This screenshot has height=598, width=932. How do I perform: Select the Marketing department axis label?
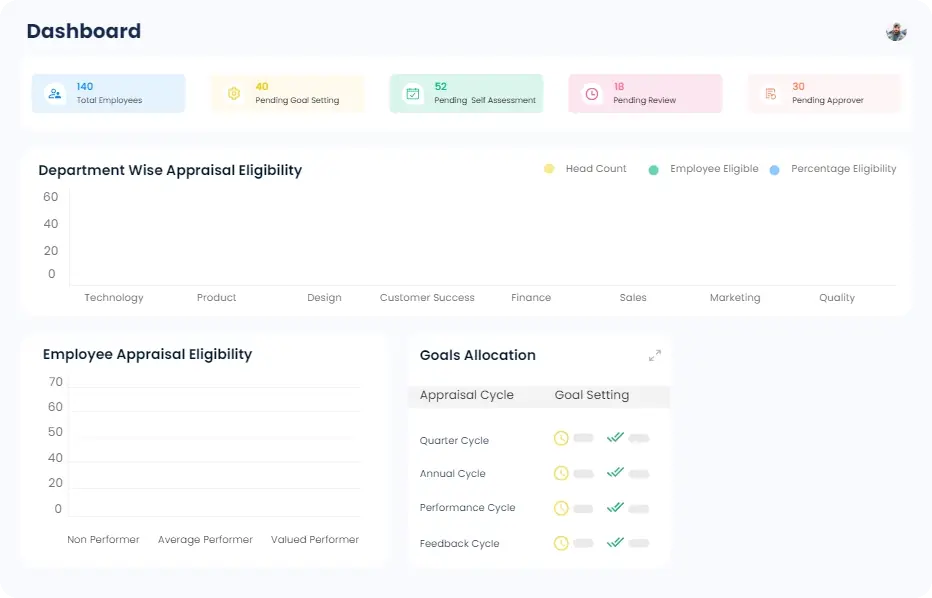tap(735, 298)
